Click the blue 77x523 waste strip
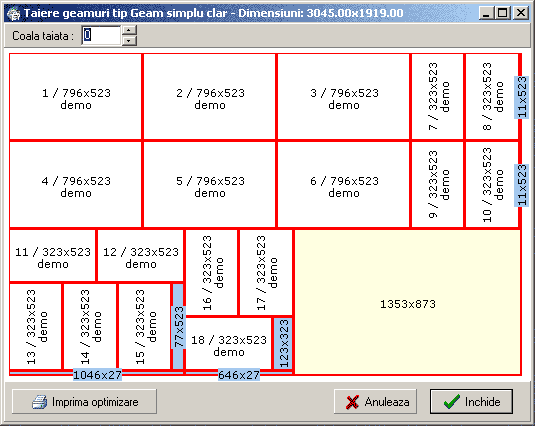Screen dimensions: 535x426 (178, 326)
